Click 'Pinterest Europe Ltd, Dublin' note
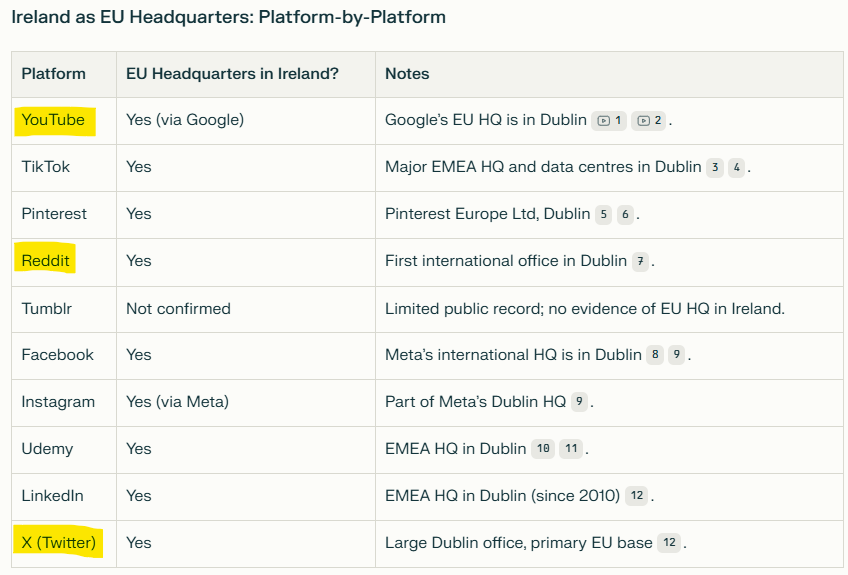Screen dimensions: 848x575 click(487, 214)
